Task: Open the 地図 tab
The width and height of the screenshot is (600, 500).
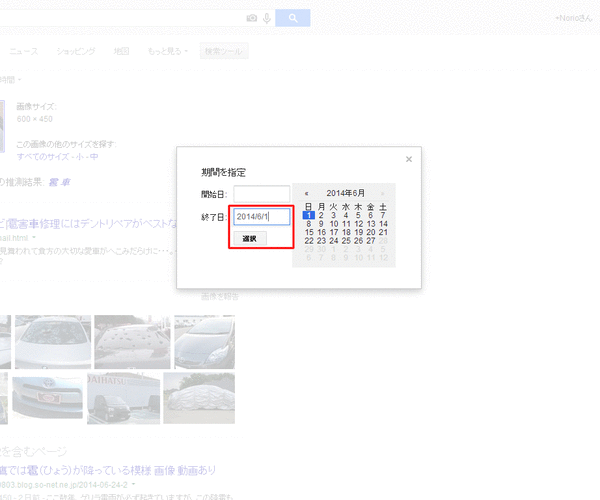Action: pos(121,51)
